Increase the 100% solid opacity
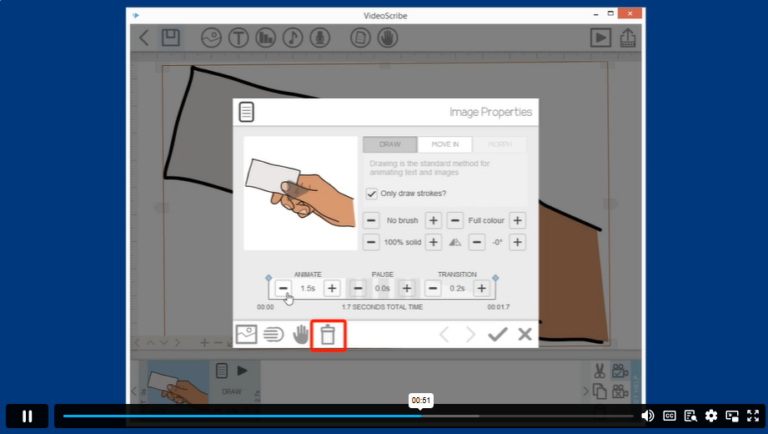The image size is (768, 434). (433, 242)
